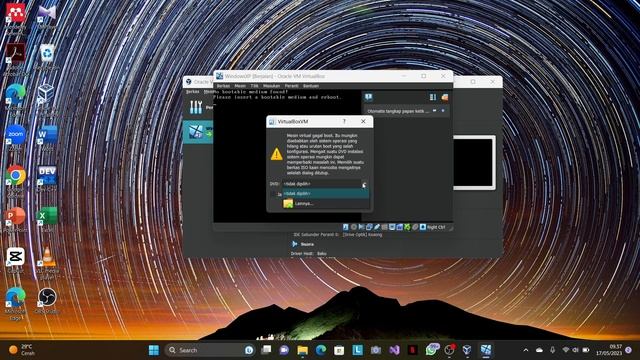Click 'Driver Host: Baku' text in Manager

(x=309, y=253)
